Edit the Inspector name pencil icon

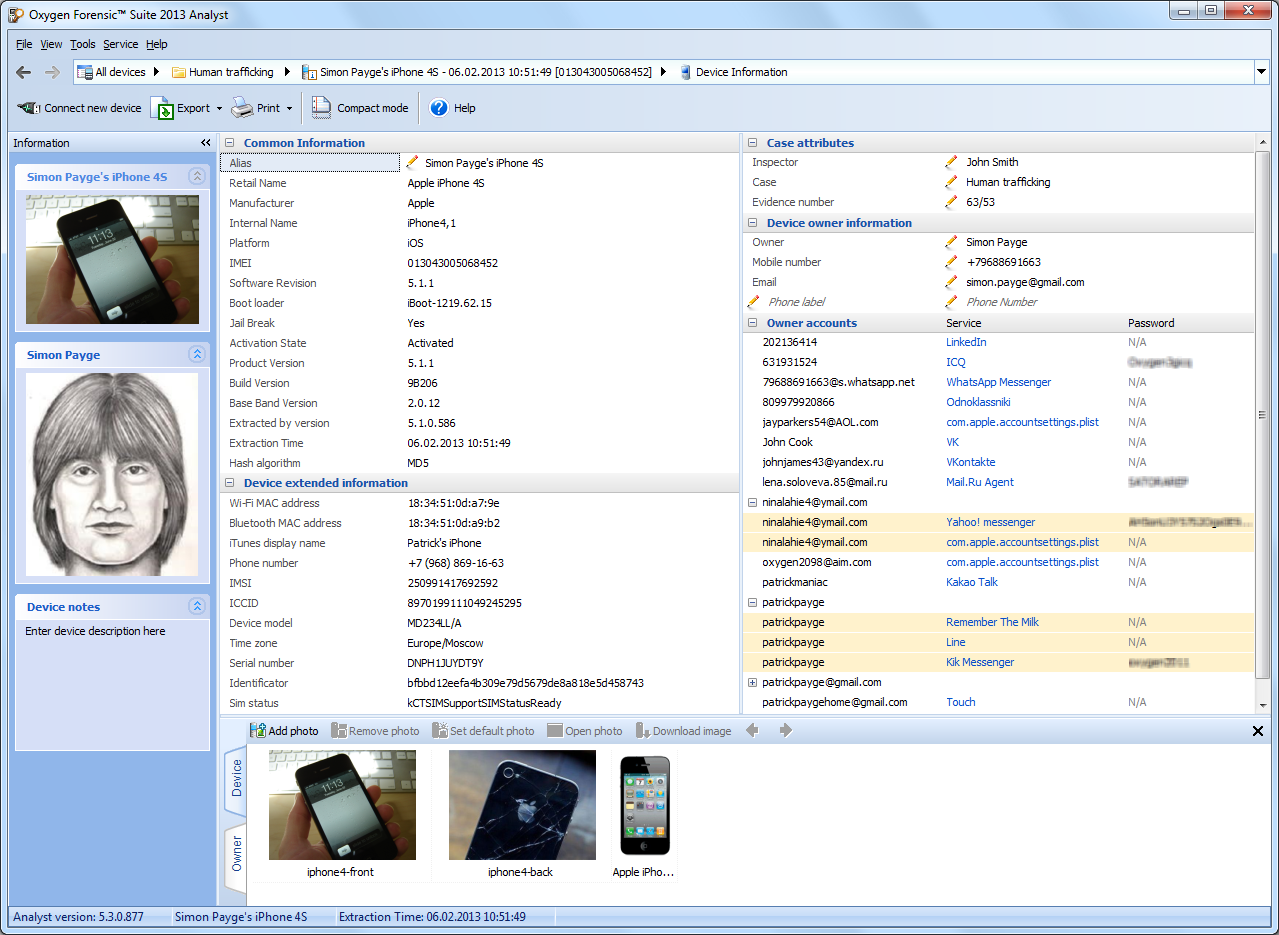coord(951,162)
